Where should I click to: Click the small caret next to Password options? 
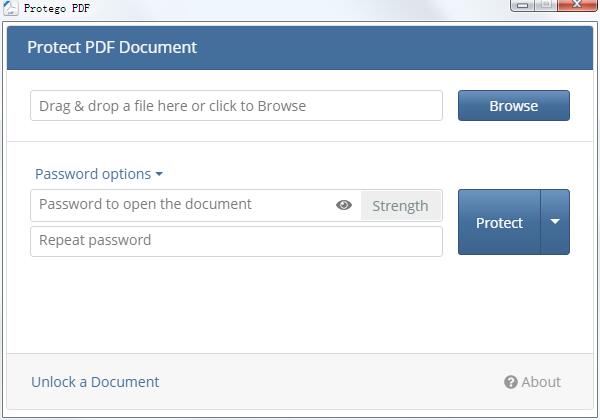pos(159,175)
